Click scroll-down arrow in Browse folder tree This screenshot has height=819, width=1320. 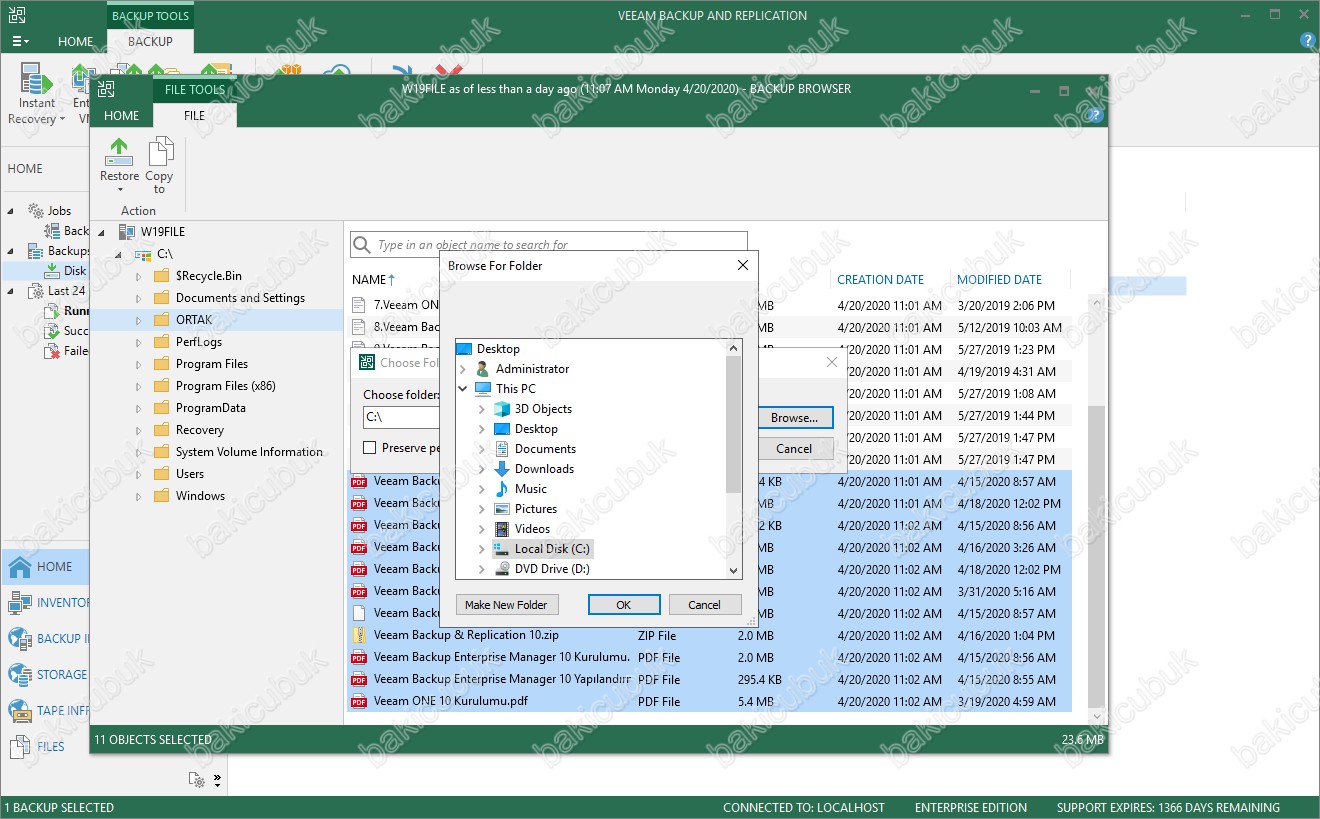[733, 570]
